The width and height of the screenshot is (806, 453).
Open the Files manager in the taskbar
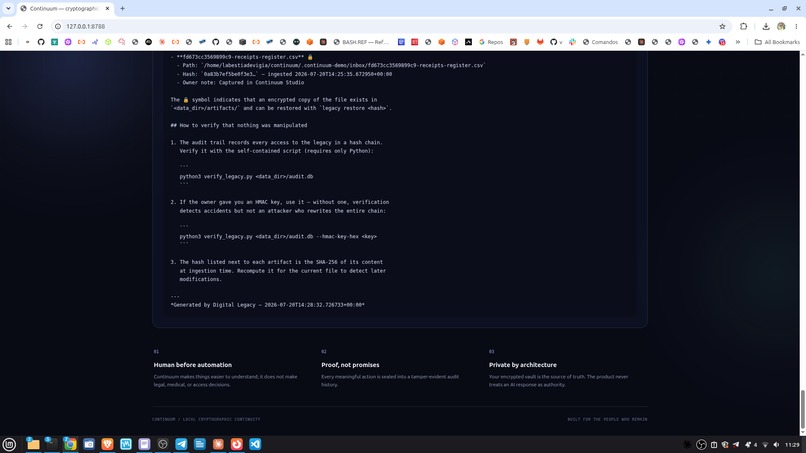pyautogui.click(x=33, y=444)
